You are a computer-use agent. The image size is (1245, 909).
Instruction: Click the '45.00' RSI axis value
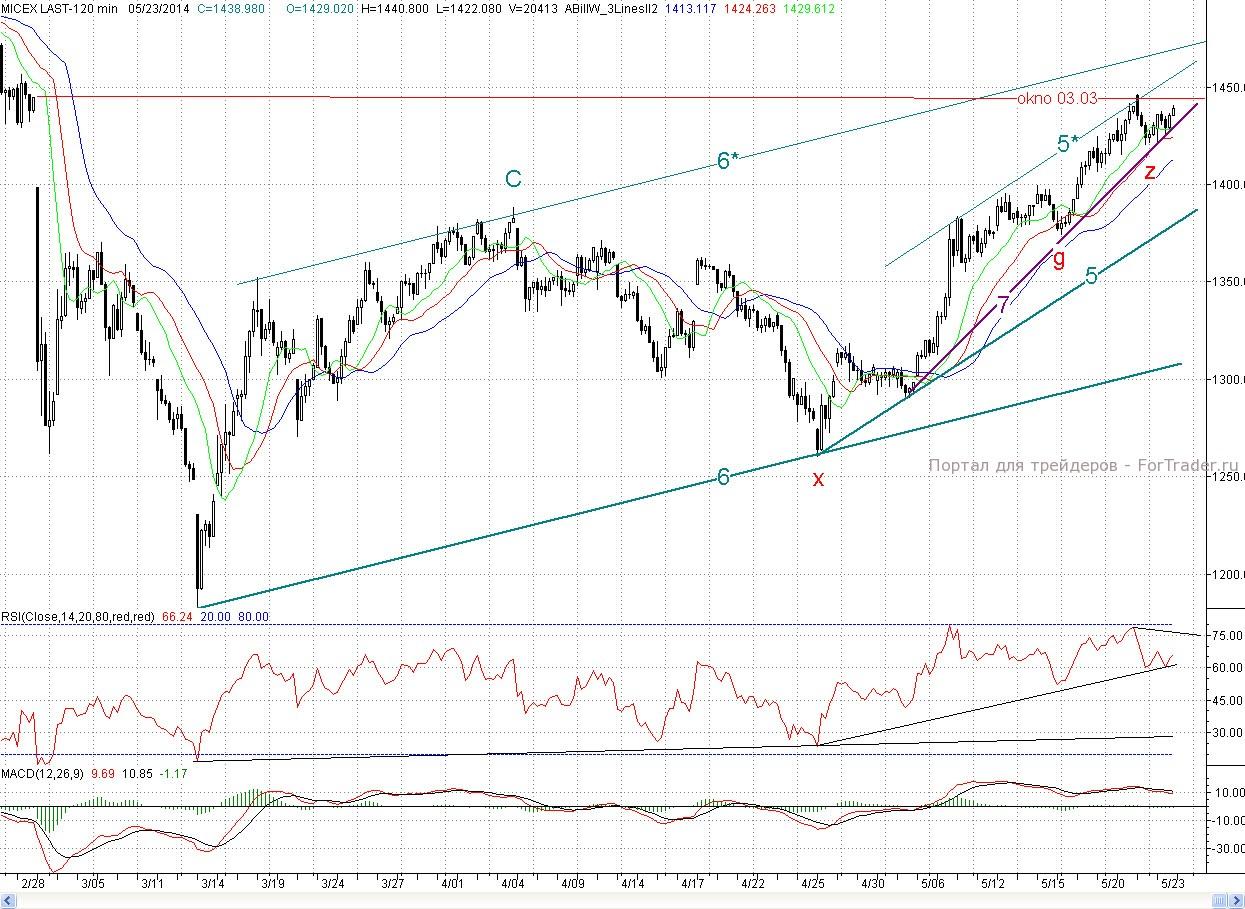[x=1227, y=701]
